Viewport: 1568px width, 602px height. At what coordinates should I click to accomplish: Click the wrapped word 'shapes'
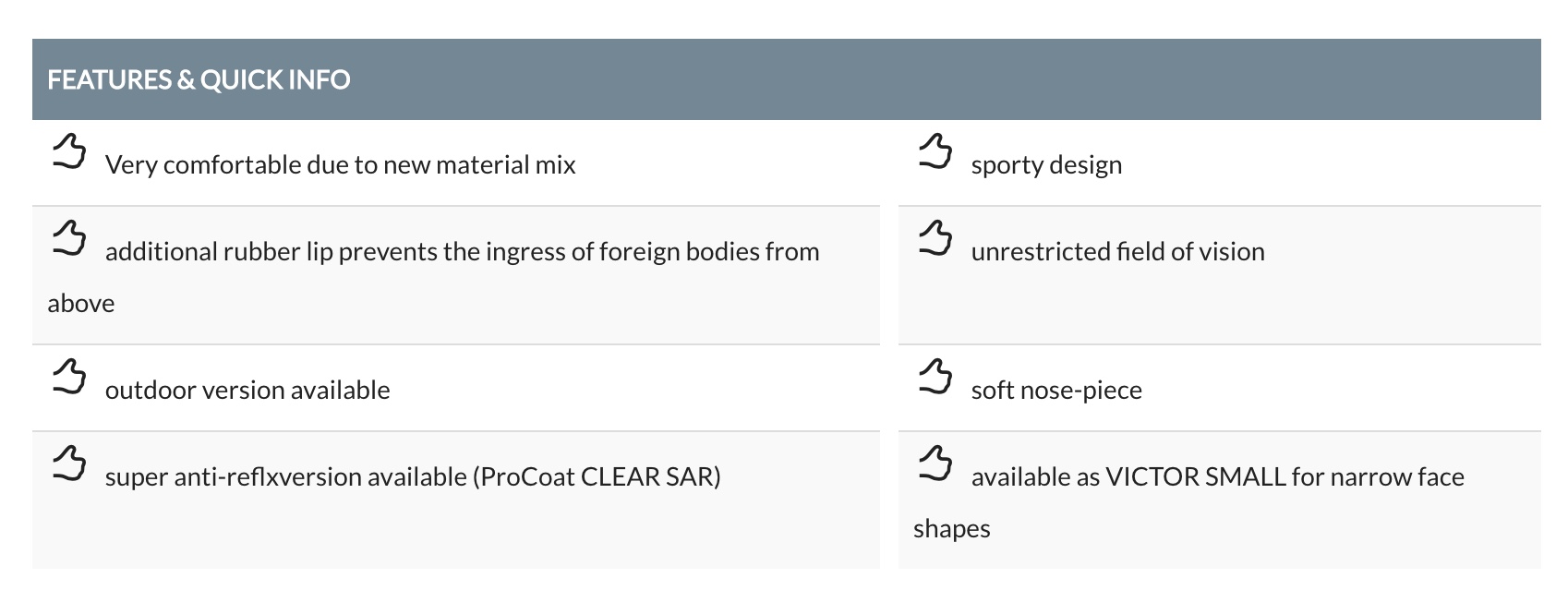(x=952, y=529)
